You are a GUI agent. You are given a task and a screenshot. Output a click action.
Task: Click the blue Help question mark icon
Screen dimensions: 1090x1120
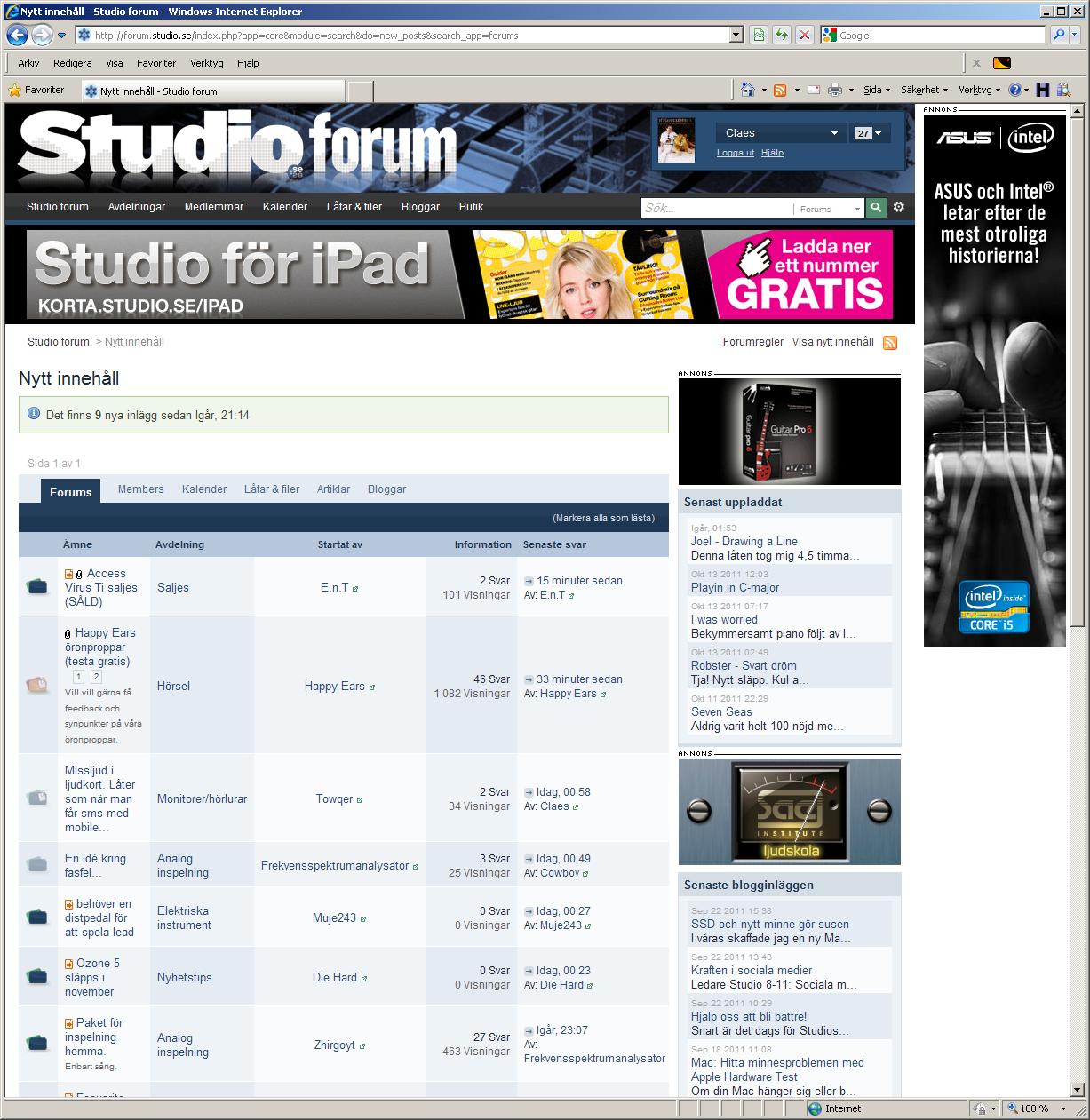(1015, 90)
